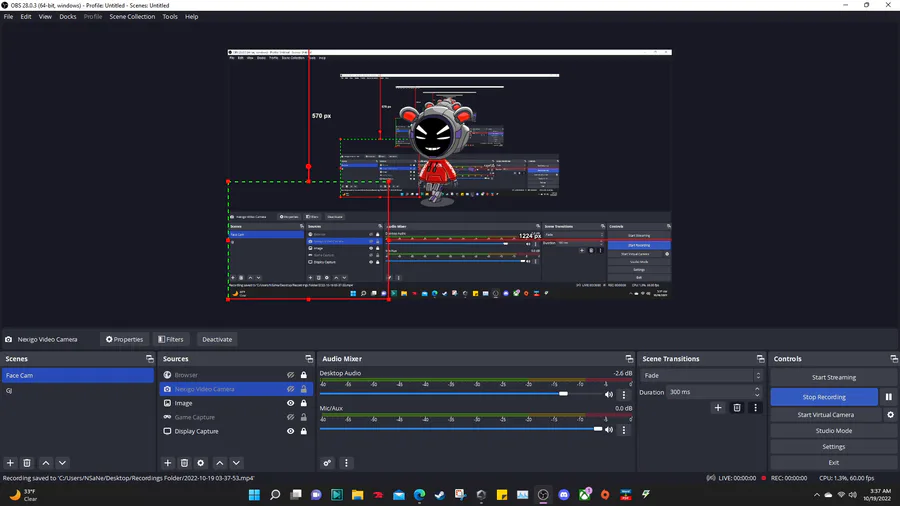
Task: Move scene up in Scenes panel
Action: tap(46, 463)
